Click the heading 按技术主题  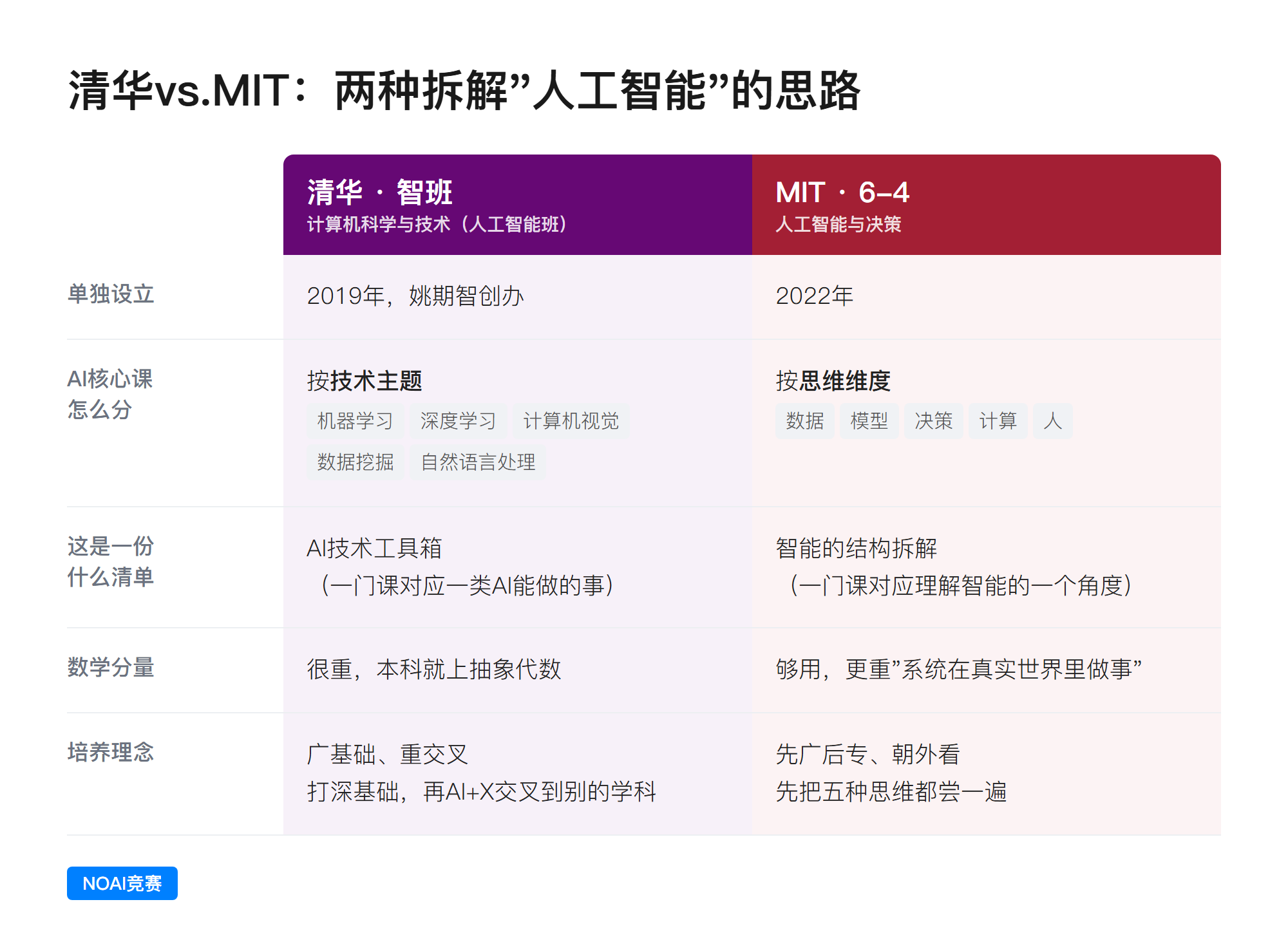point(365,381)
